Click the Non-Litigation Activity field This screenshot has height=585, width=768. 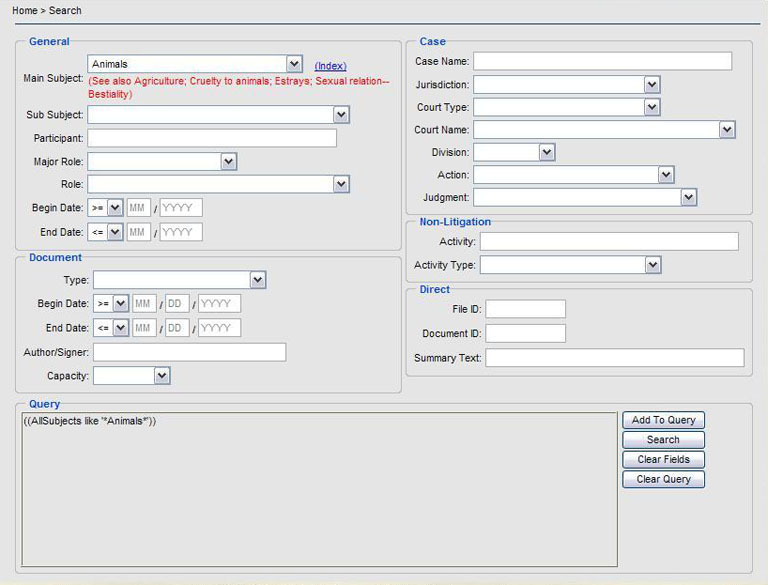(609, 242)
